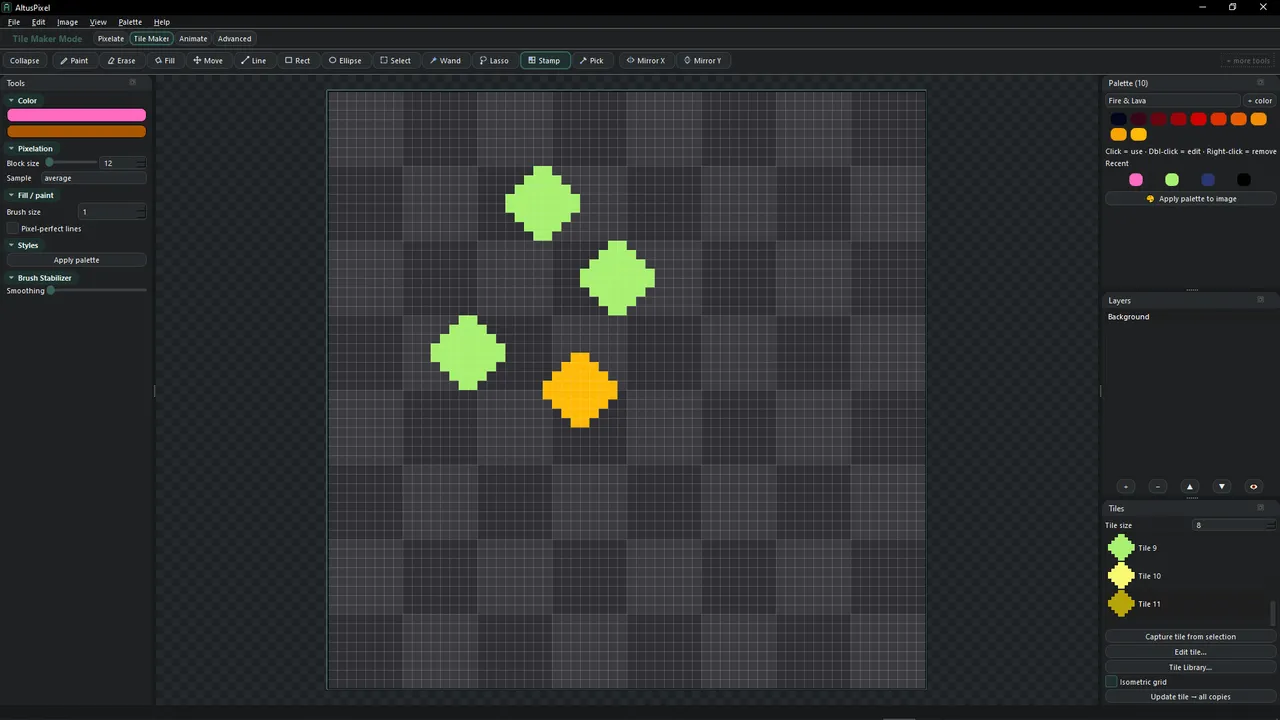Select the Pick eyedropper tool
1280x720 pixels.
(x=591, y=60)
